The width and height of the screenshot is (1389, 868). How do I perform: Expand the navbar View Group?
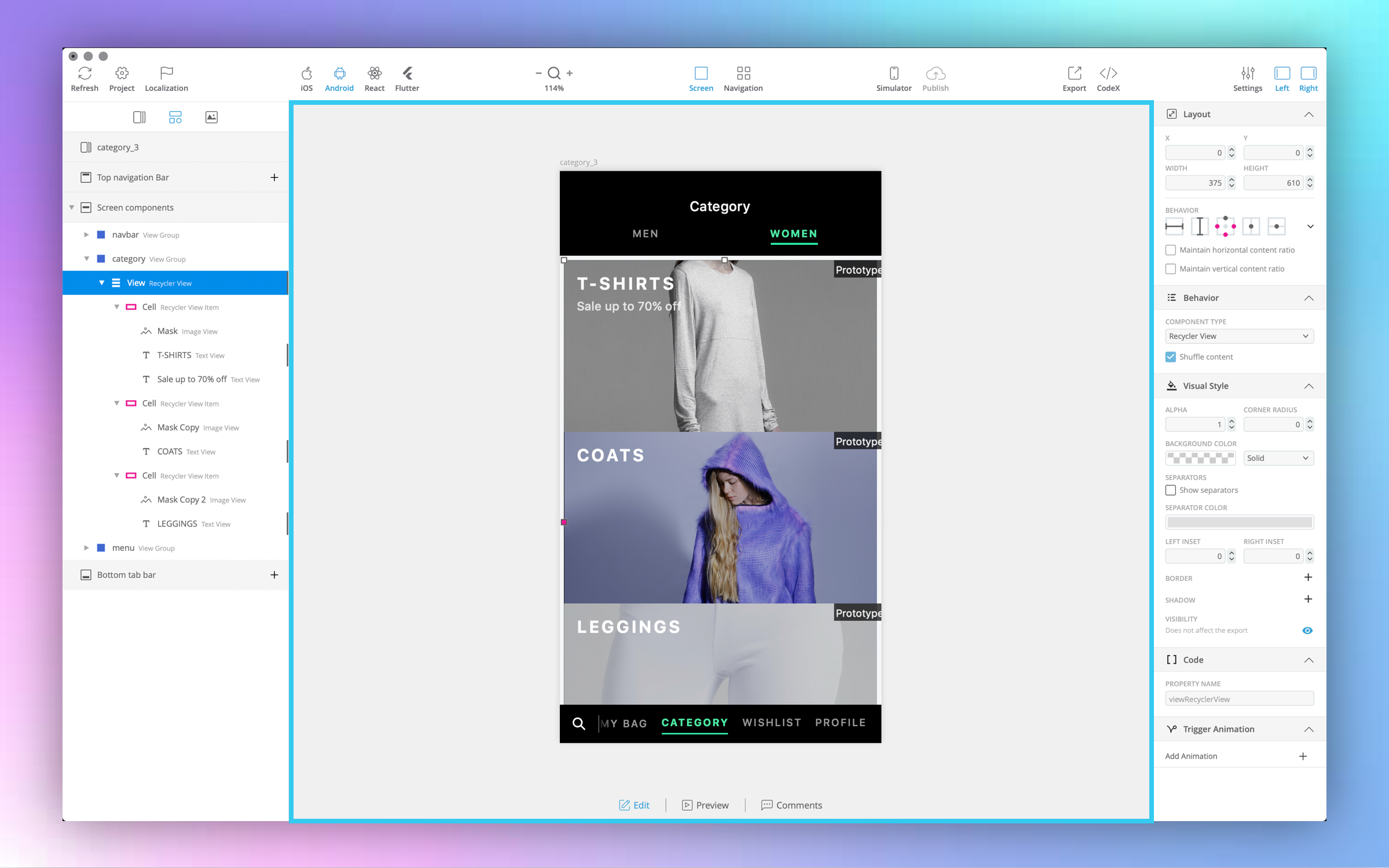click(86, 235)
